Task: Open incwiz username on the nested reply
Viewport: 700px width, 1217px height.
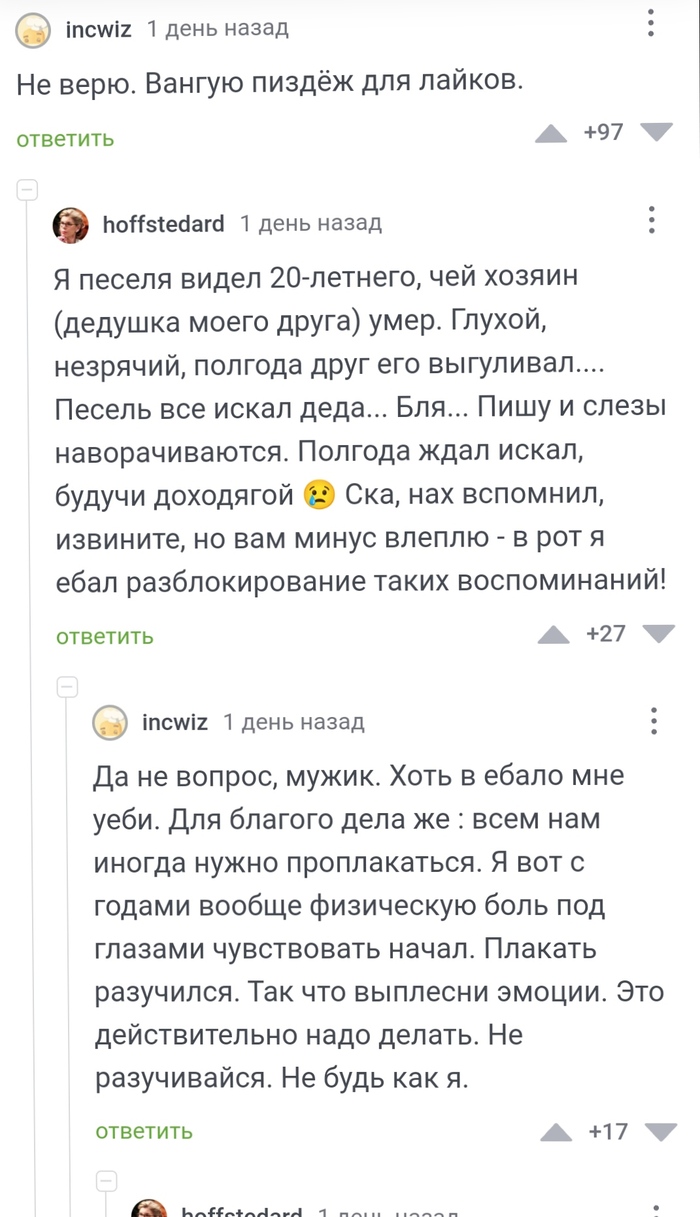Action: [175, 722]
